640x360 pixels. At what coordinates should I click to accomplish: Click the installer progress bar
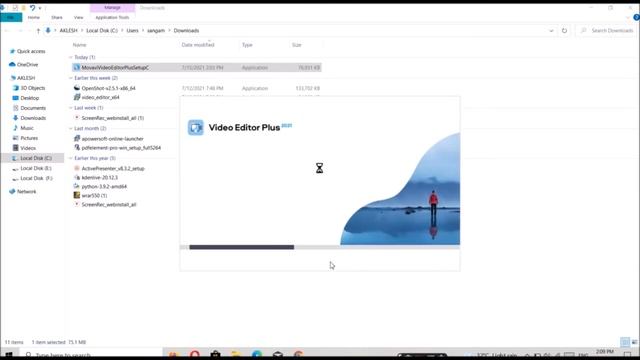[320, 247]
